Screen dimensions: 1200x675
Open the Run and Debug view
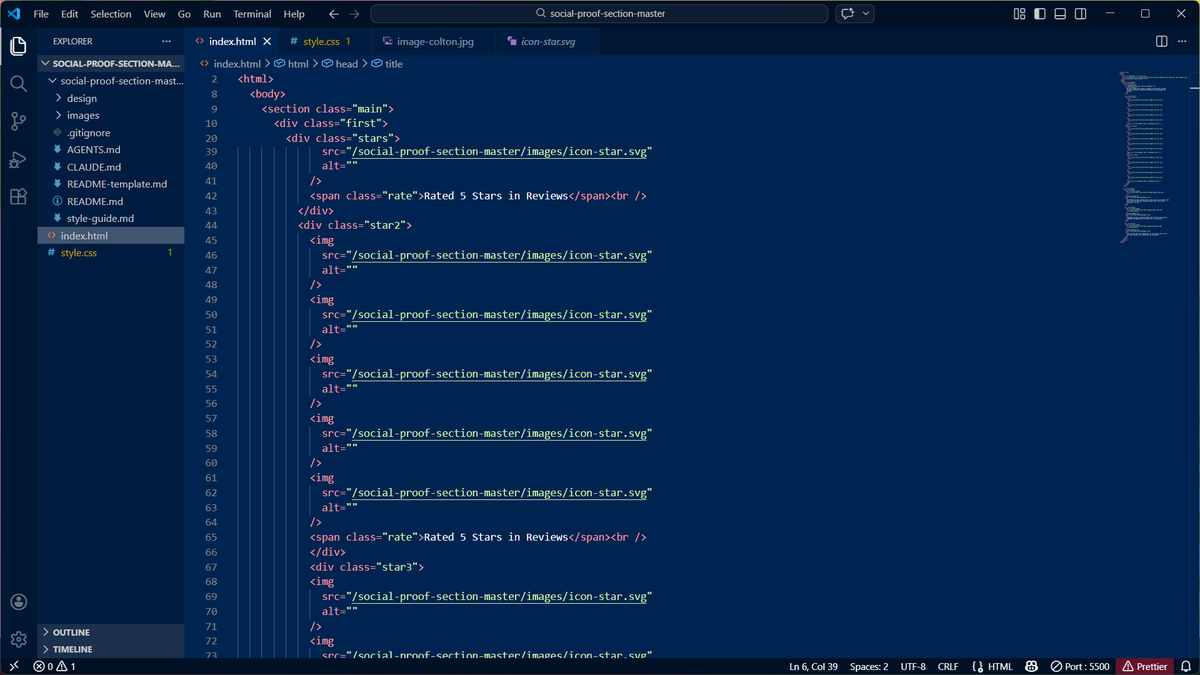(x=18, y=159)
